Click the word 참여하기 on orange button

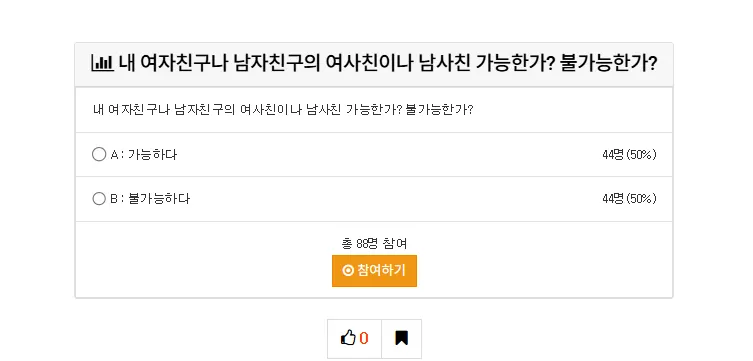(381, 271)
